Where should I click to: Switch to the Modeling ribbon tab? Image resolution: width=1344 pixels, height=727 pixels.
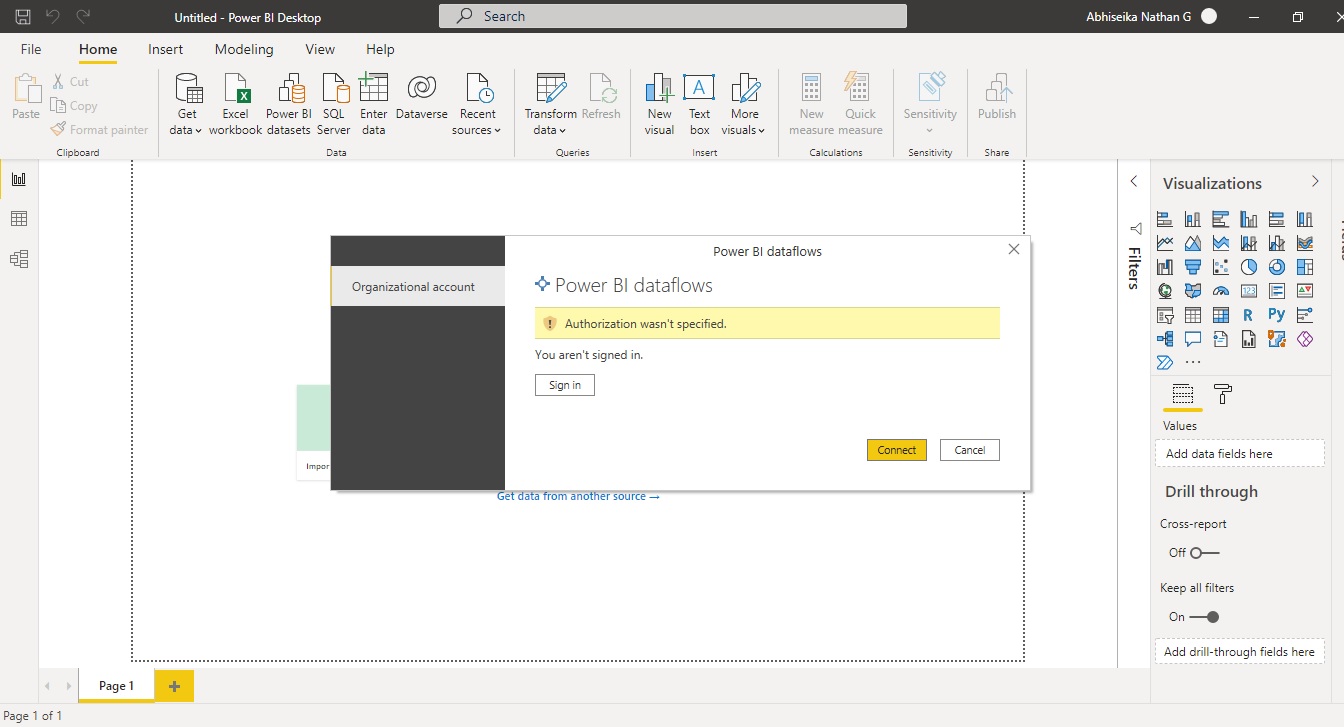tap(244, 49)
